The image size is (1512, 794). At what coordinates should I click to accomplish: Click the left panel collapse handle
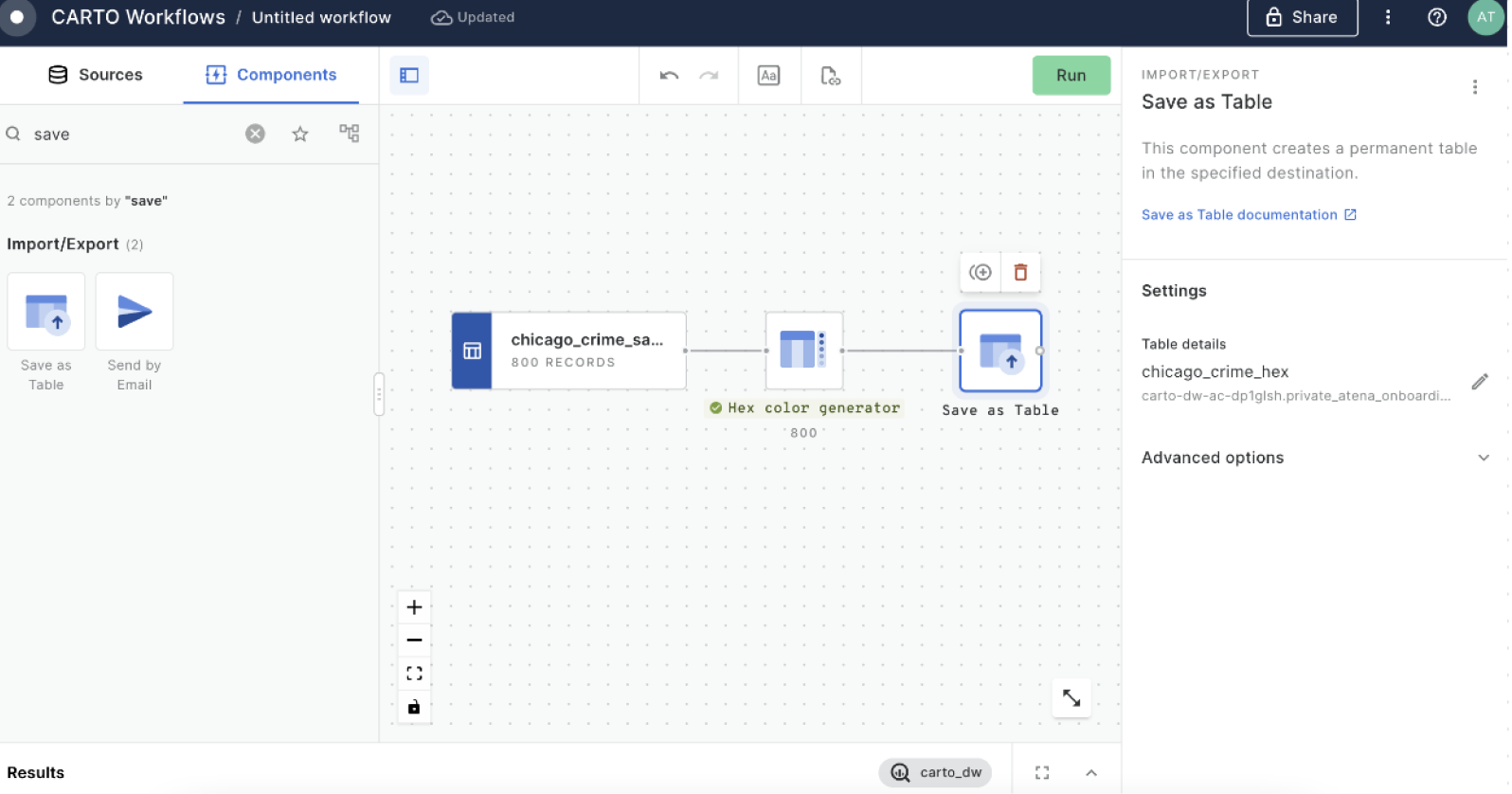pos(379,394)
